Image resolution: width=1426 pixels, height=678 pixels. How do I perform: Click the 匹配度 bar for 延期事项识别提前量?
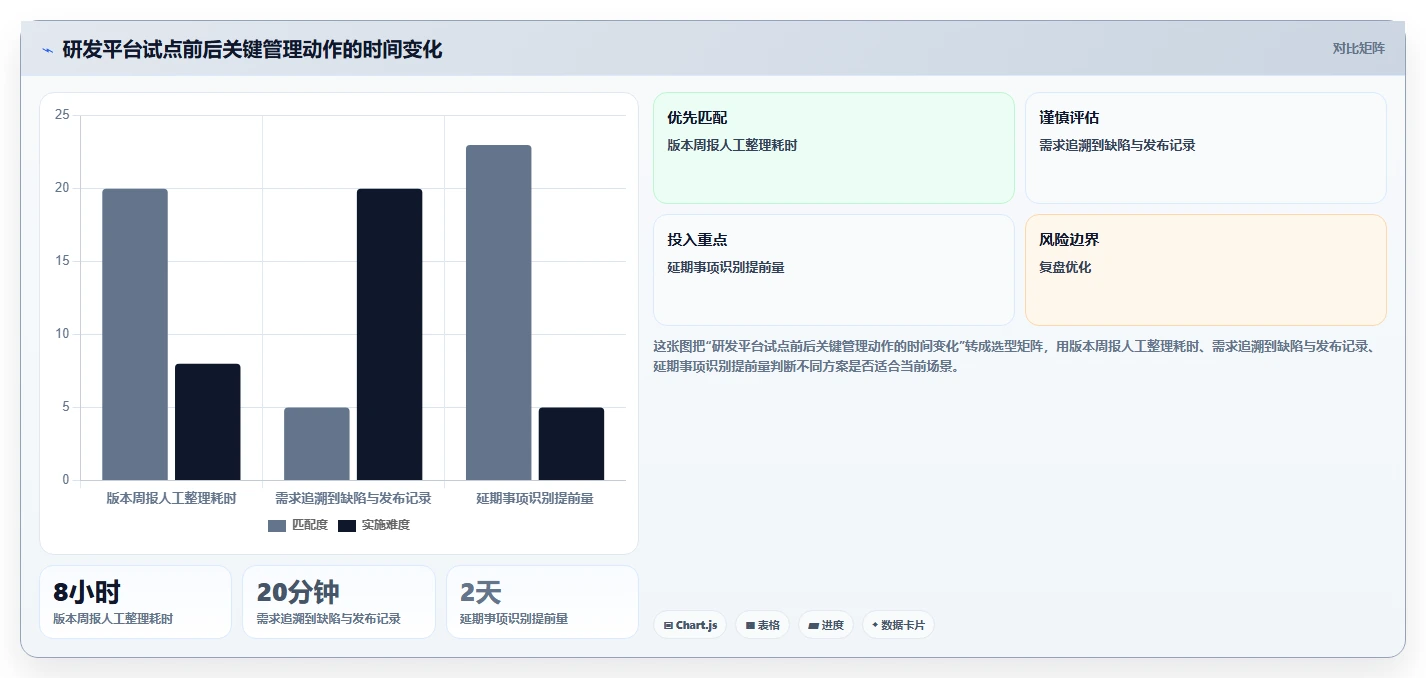(499, 313)
